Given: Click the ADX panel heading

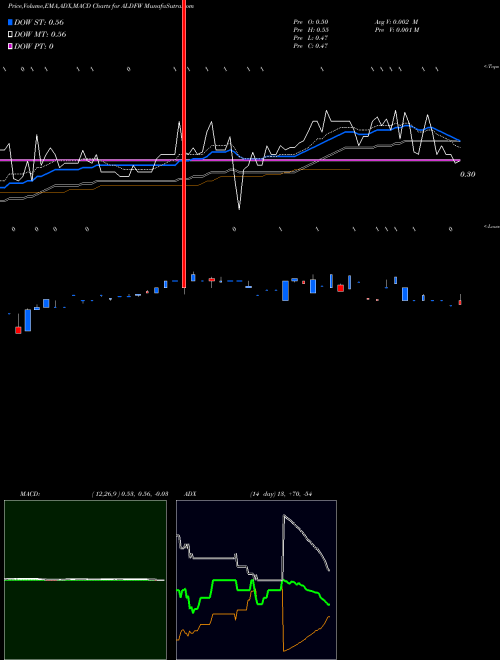Looking at the screenshot, I should (190, 494).
